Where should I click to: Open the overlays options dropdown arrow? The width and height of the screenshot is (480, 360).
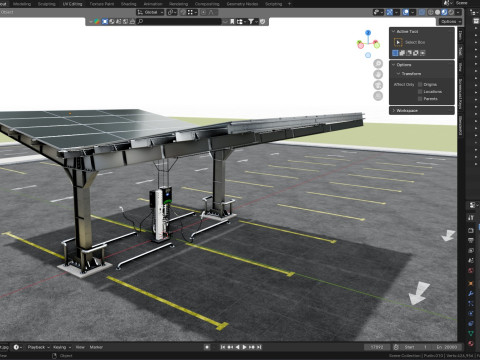[413, 12]
